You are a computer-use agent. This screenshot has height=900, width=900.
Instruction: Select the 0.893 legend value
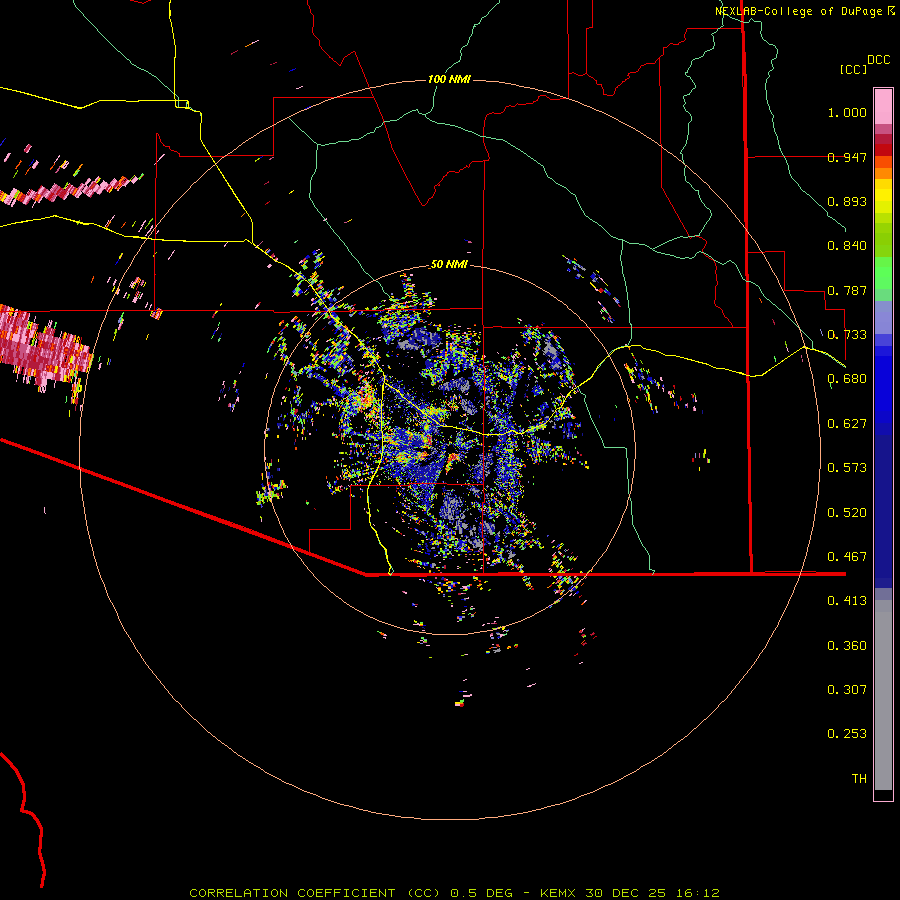pos(847,201)
